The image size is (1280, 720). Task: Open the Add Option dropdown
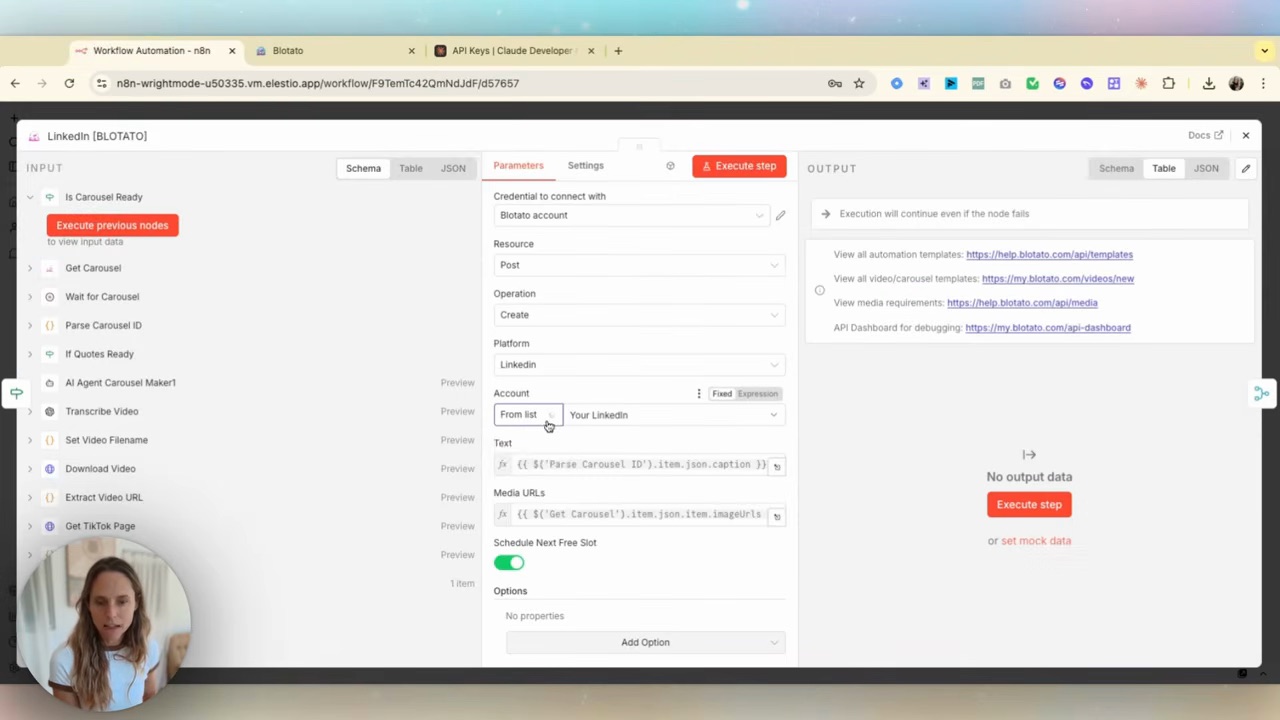click(x=645, y=643)
